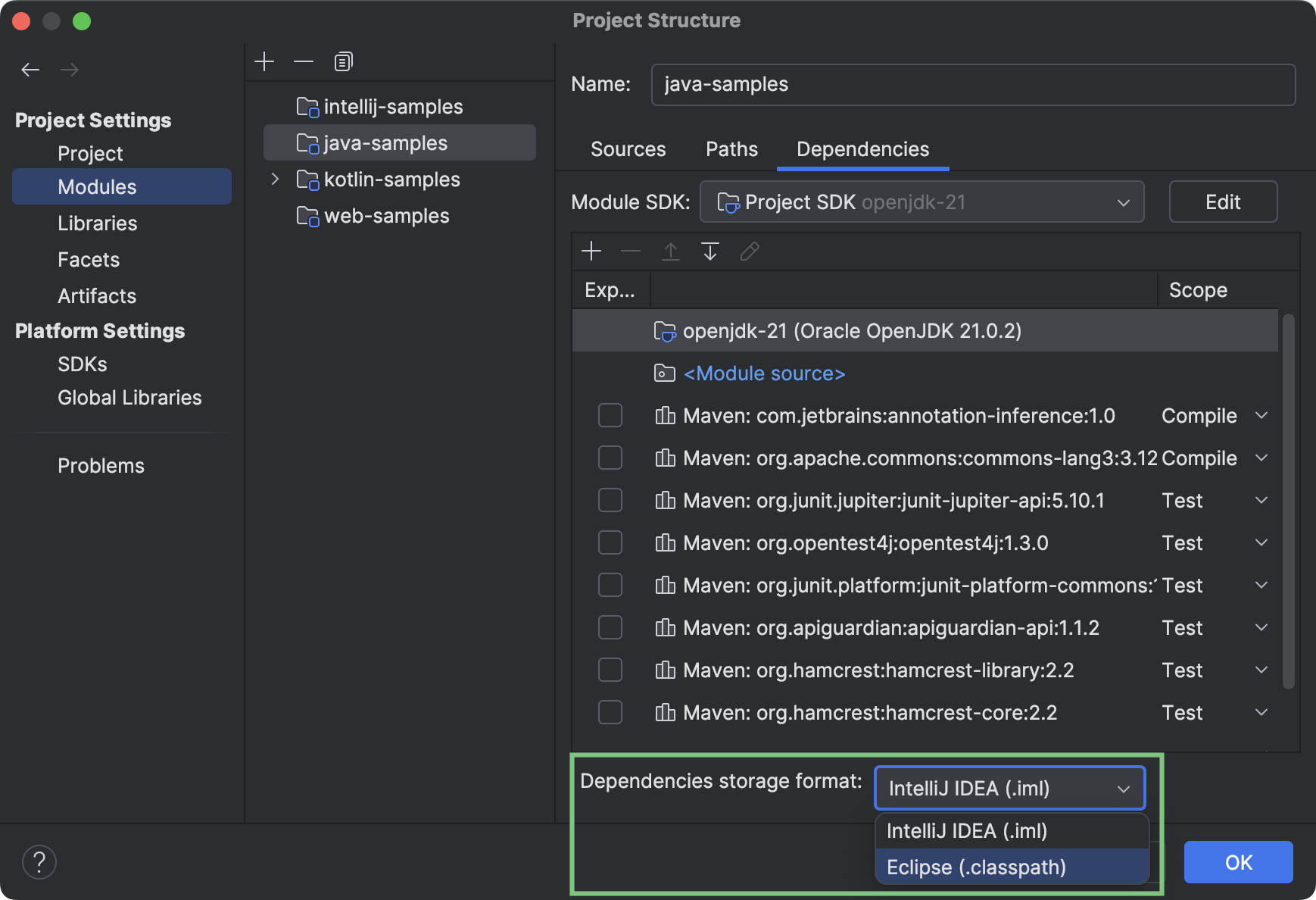Move dependency down with the down-arrow icon
This screenshot has height=900, width=1316.
[x=709, y=251]
